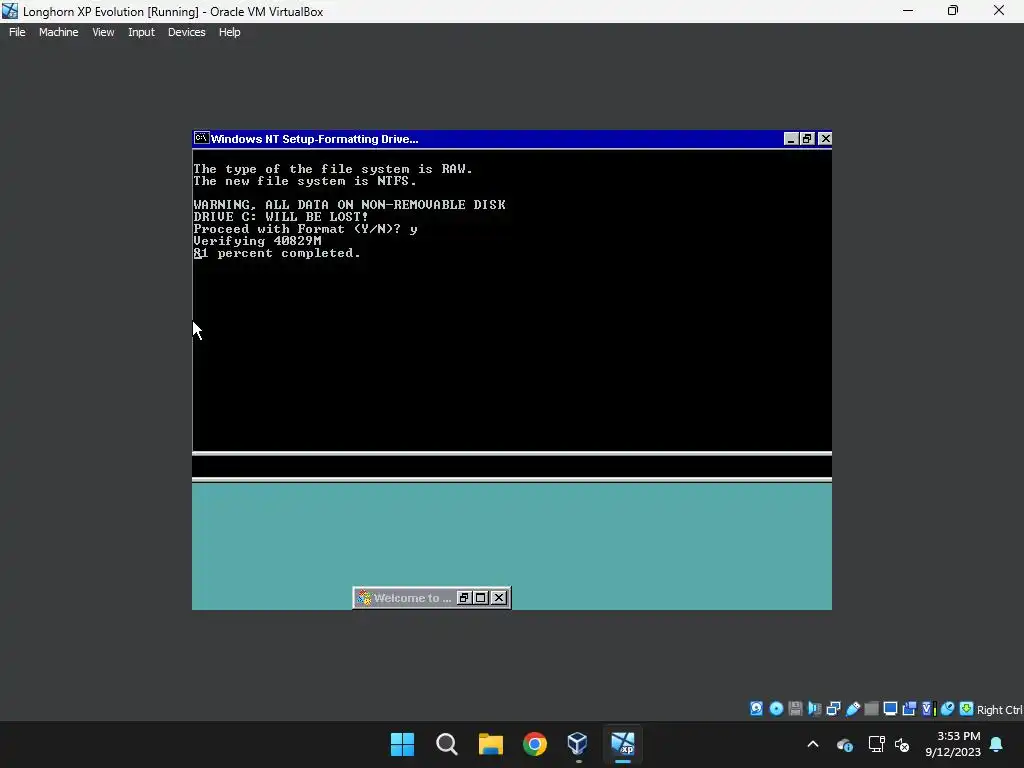Viewport: 1024px width, 768px height.
Task: Restore the minimized Welcome to window
Action: 464,598
